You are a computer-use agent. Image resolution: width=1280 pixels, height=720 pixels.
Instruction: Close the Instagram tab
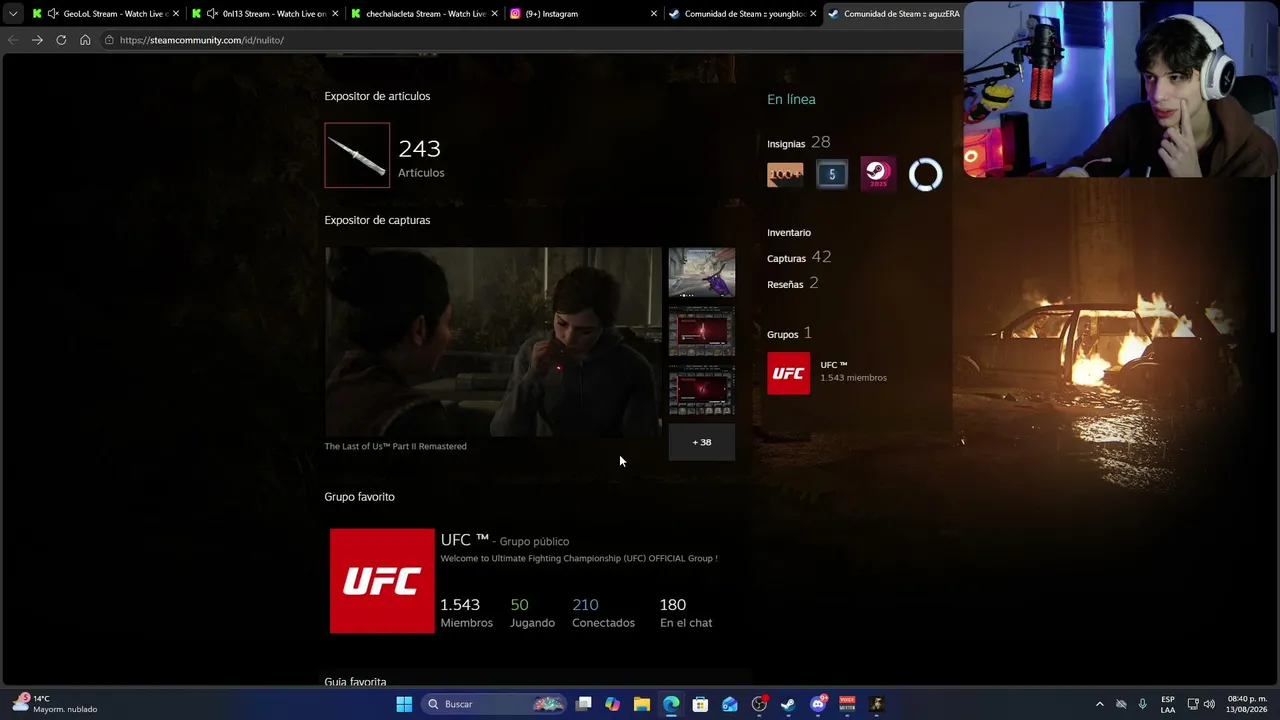[x=653, y=14]
